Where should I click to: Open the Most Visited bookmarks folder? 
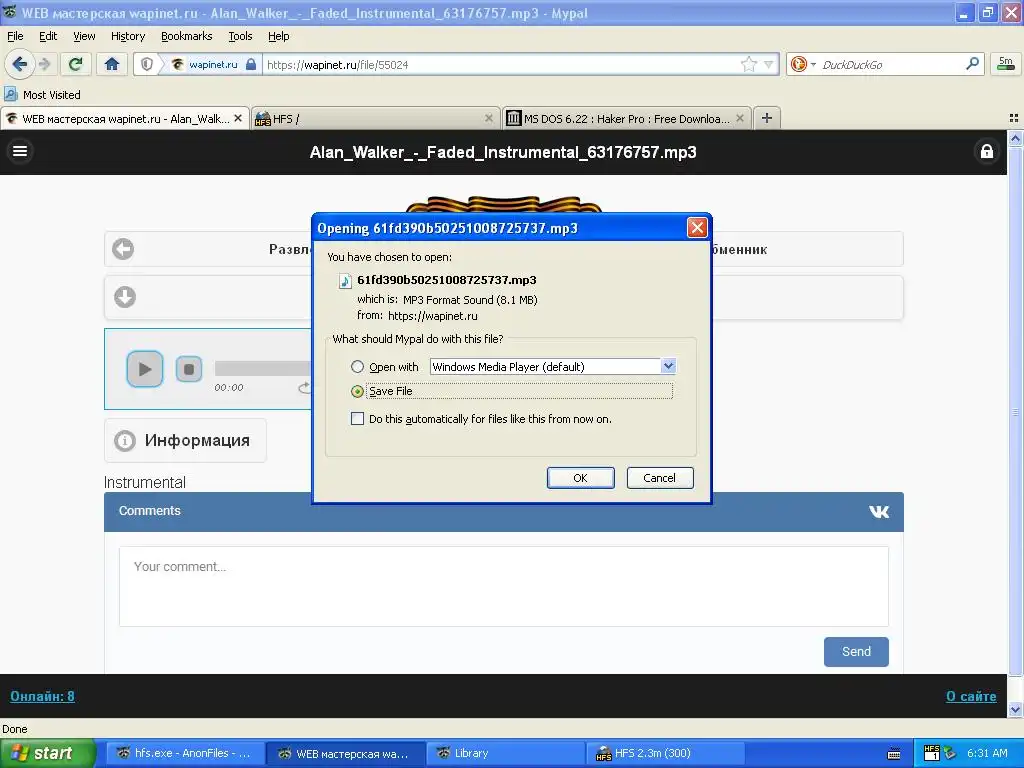click(43, 95)
